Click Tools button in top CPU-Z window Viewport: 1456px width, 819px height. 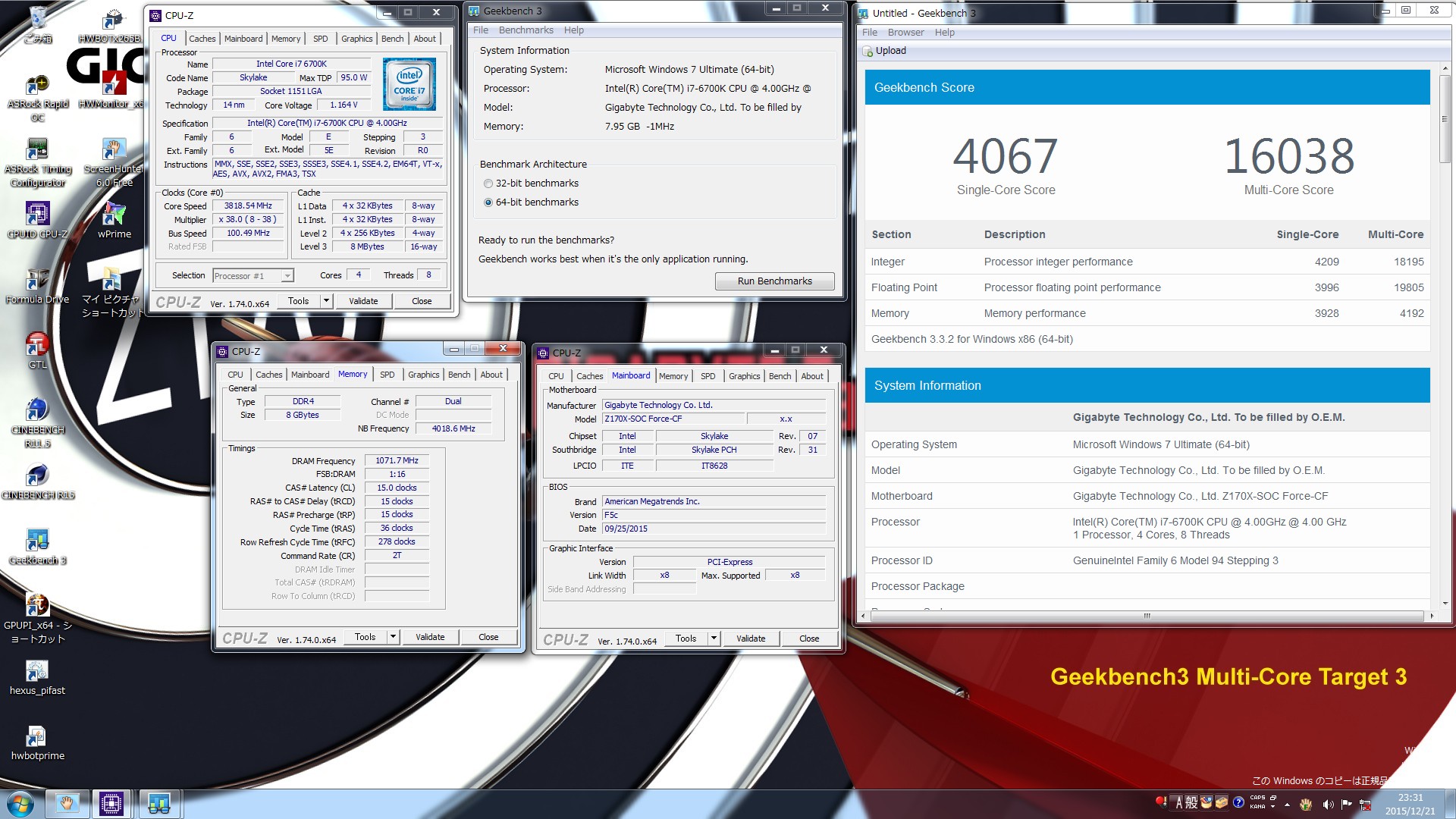pyautogui.click(x=298, y=301)
